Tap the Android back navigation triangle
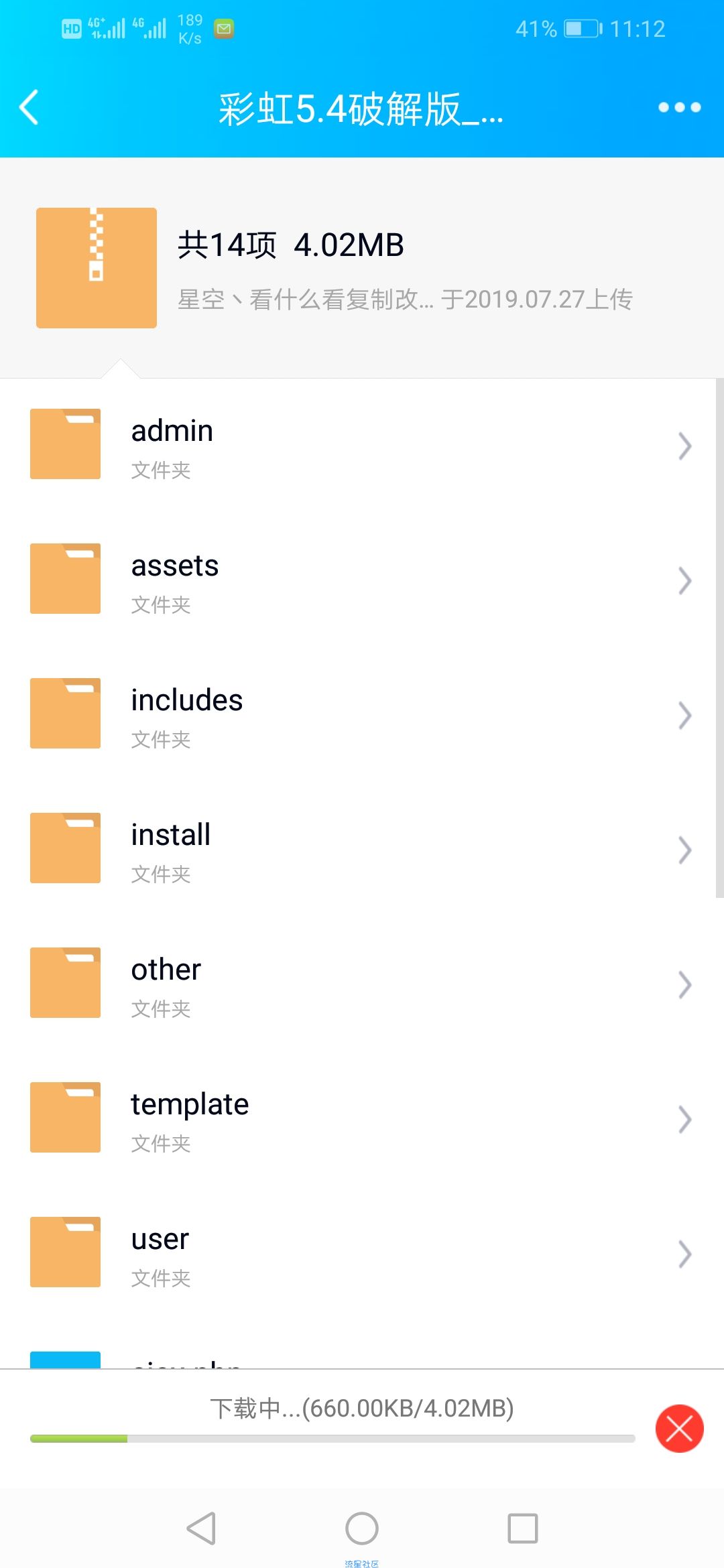The height and width of the screenshot is (1568, 724). 201,1528
